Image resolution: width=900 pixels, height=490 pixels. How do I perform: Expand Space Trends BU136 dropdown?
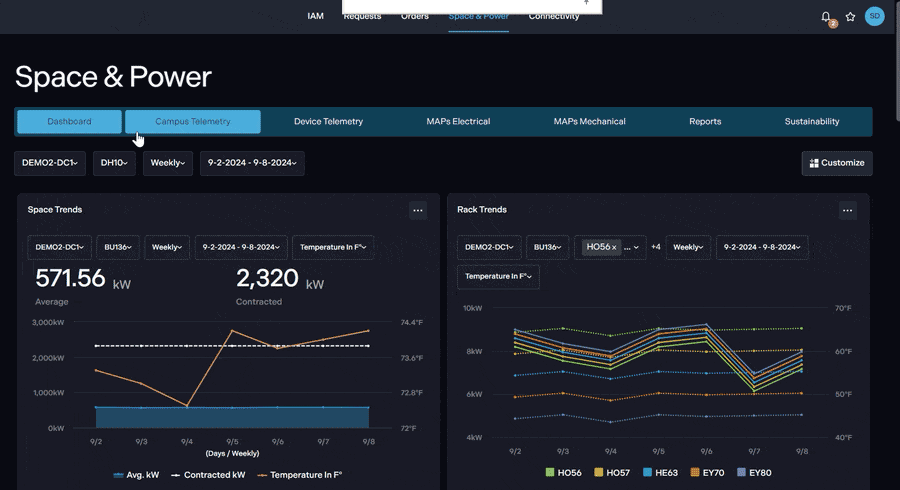[x=119, y=247]
